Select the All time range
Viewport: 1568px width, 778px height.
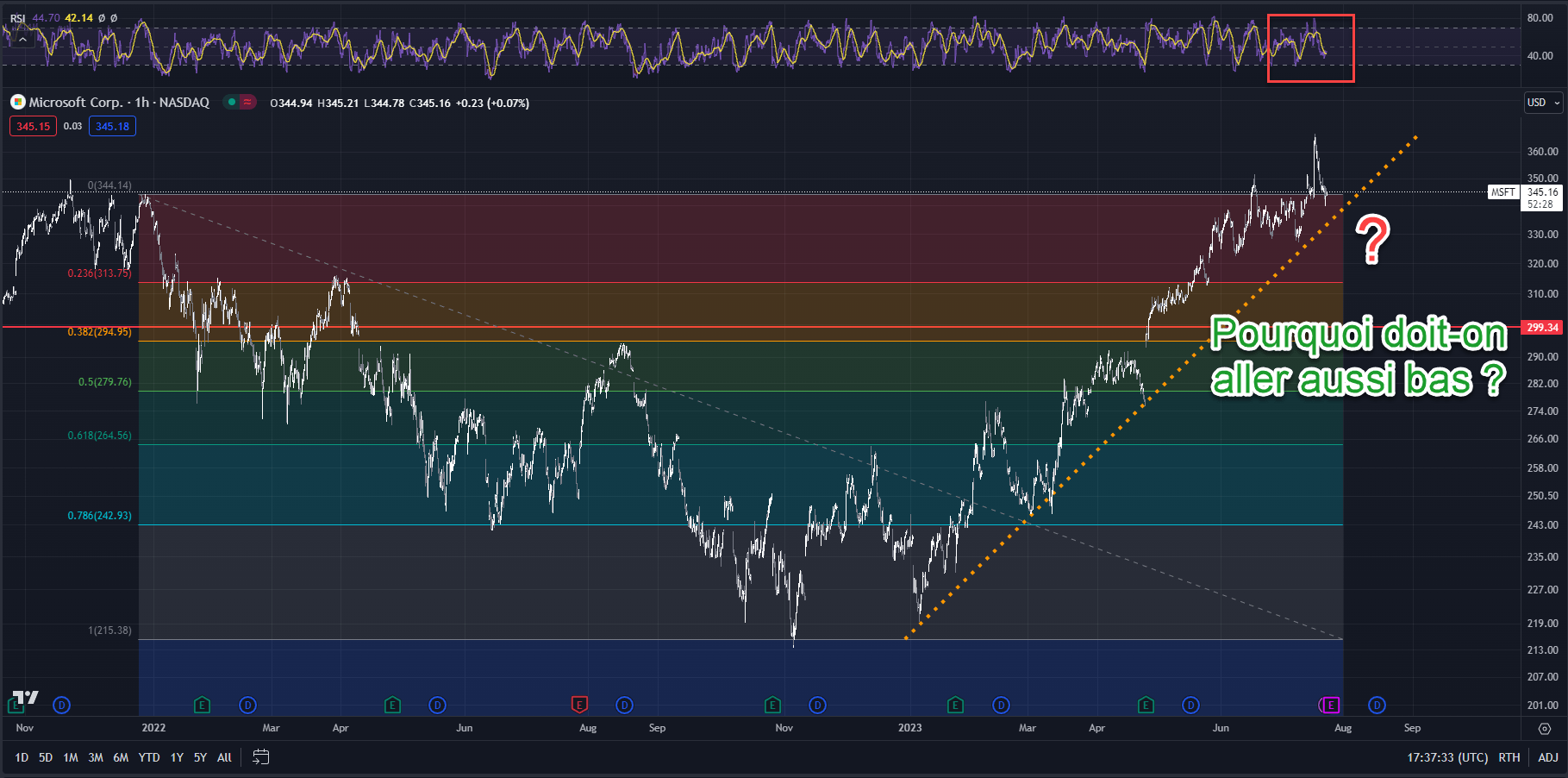pyautogui.click(x=224, y=757)
